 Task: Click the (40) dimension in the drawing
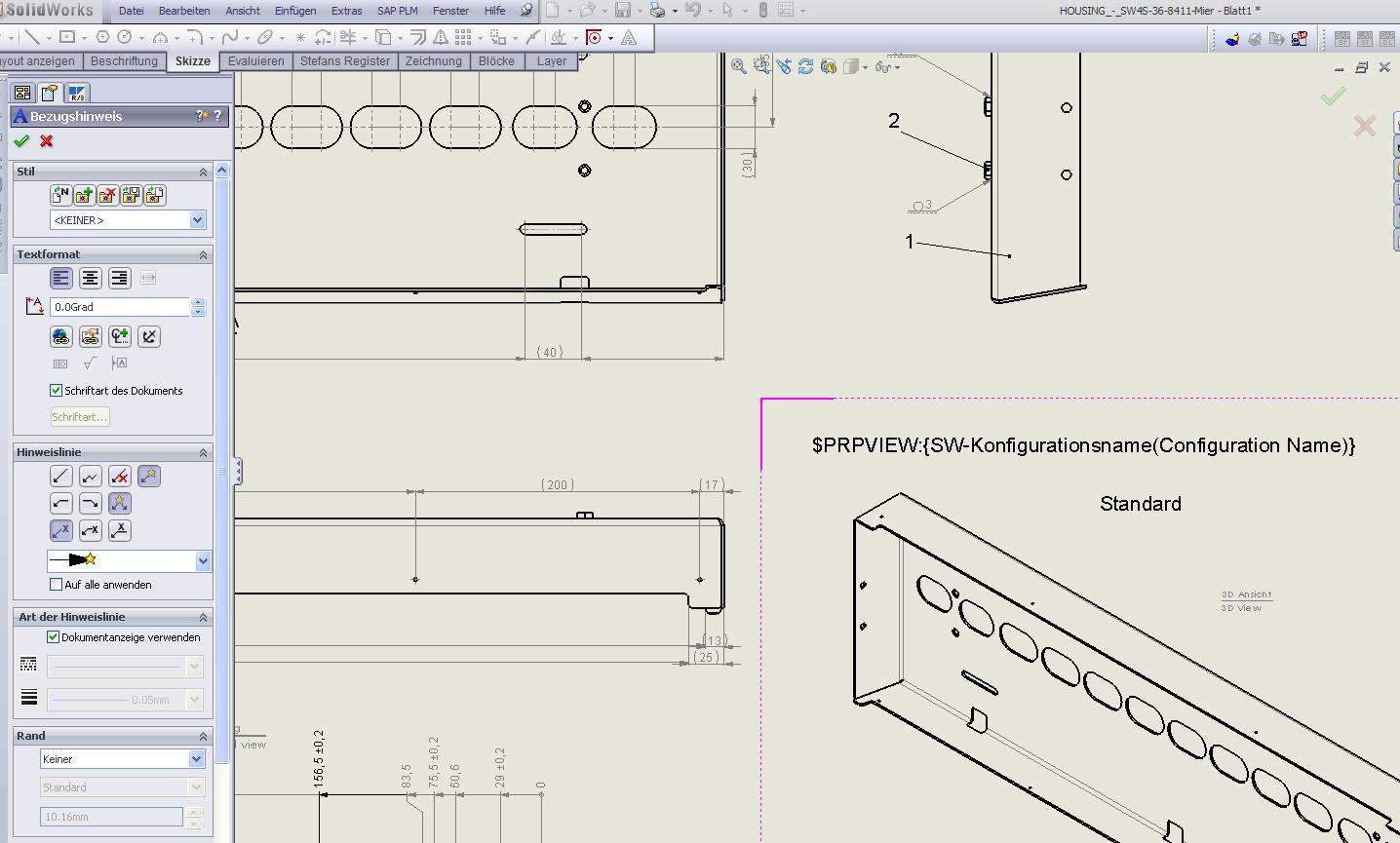[550, 352]
